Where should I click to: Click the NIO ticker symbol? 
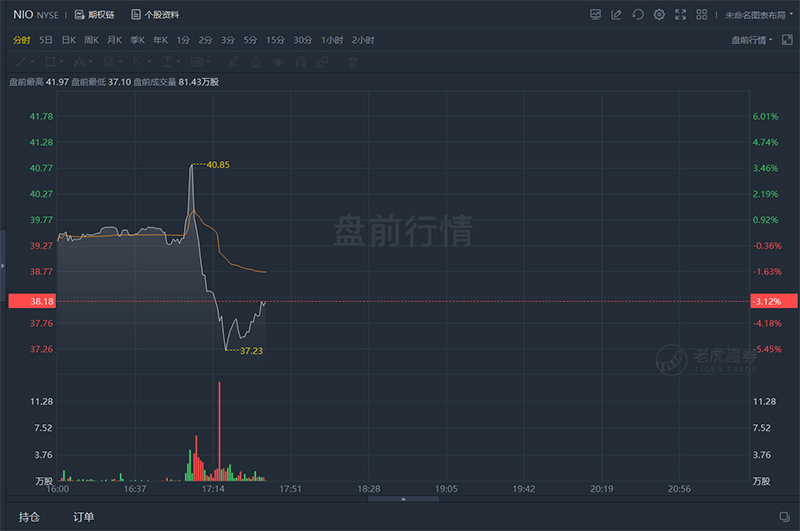23,15
